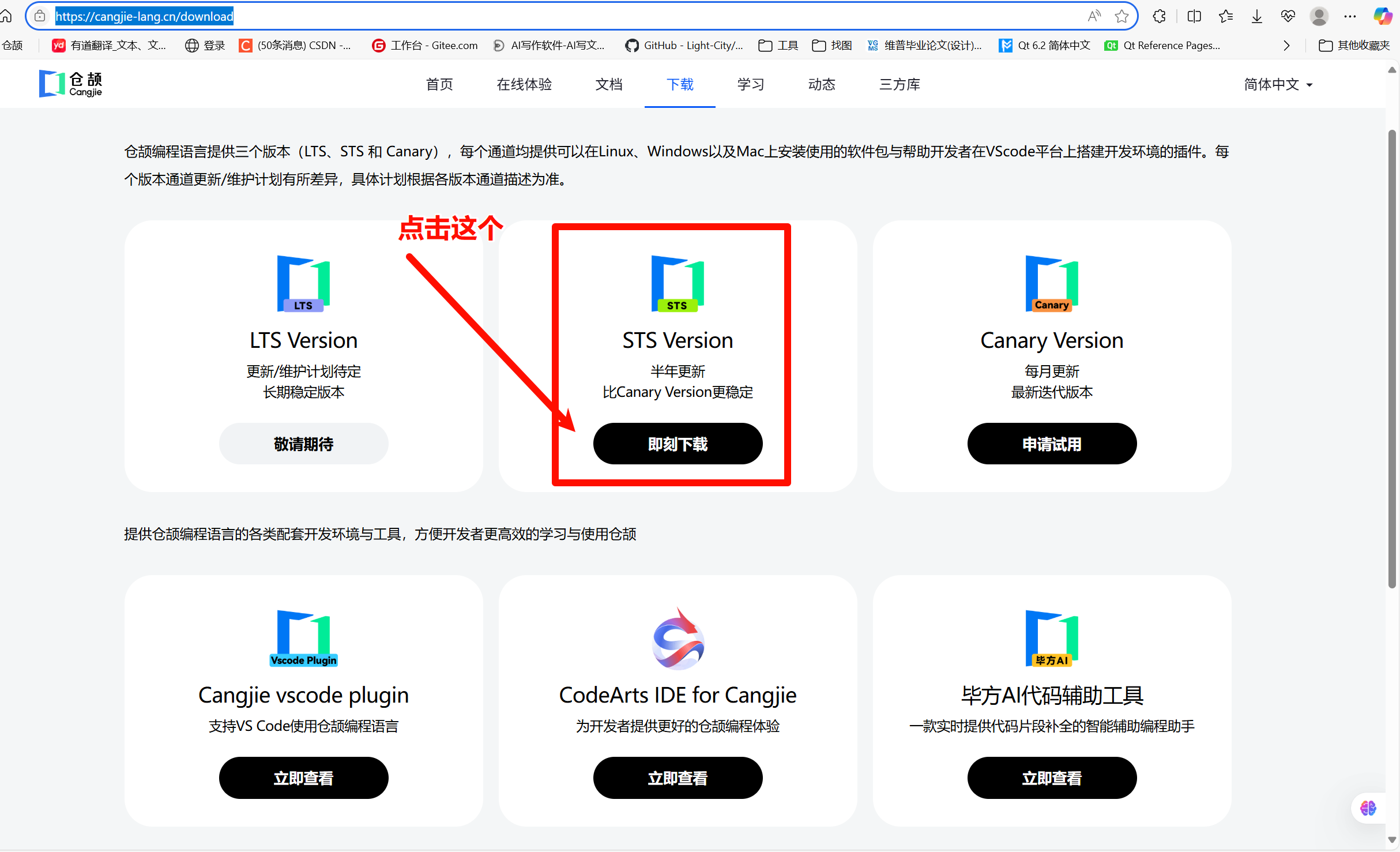Add page to favorites star icon

pyautogui.click(x=1121, y=16)
